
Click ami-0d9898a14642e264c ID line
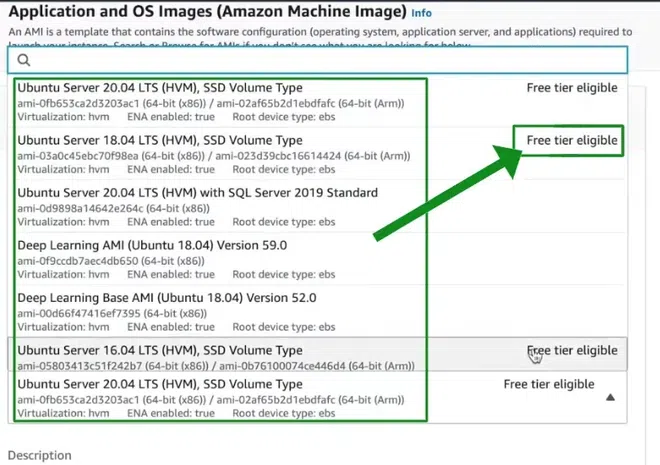pos(113,209)
